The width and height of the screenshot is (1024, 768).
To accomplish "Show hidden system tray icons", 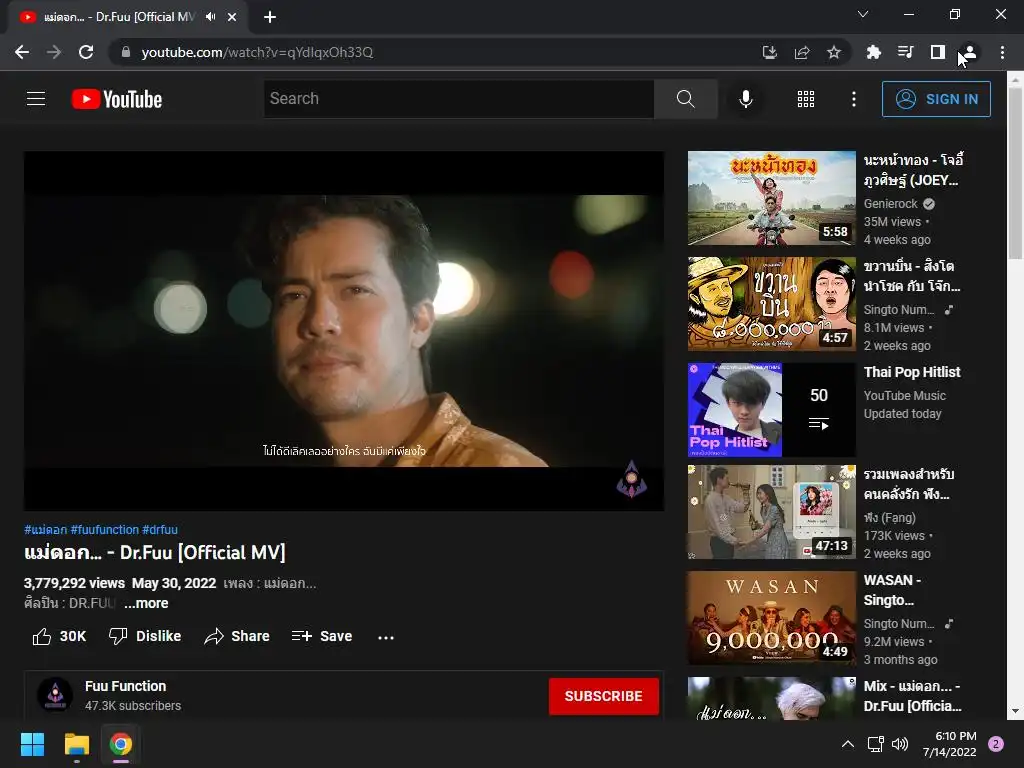I will 847,744.
